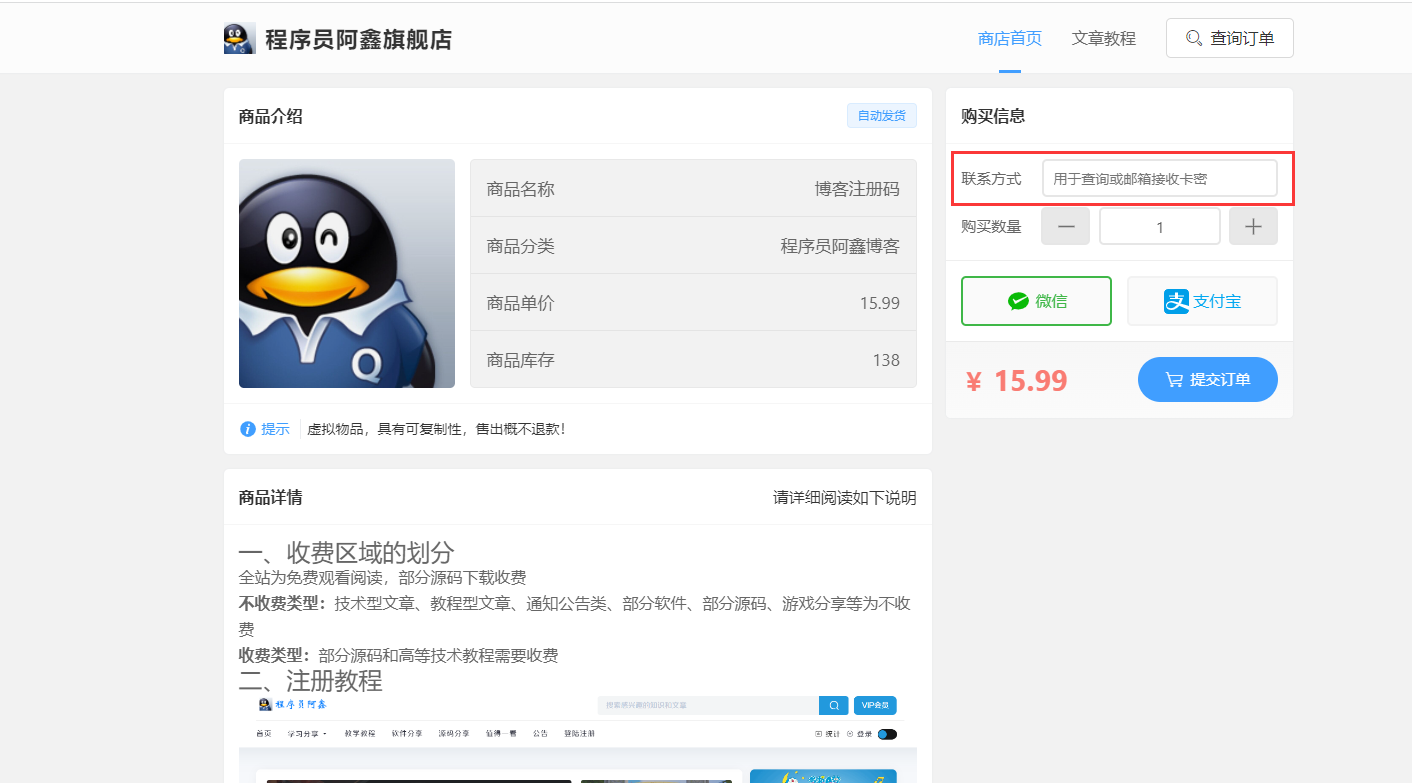Click the category value 程序员阿鑫博客
The height and width of the screenshot is (783, 1412).
pos(840,246)
